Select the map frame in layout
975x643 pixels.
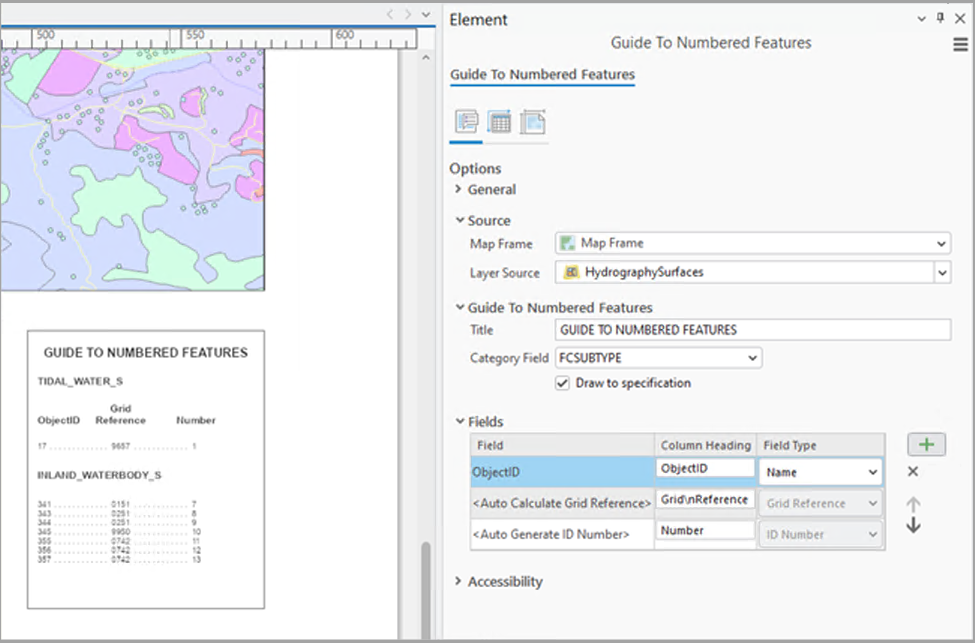132,169
